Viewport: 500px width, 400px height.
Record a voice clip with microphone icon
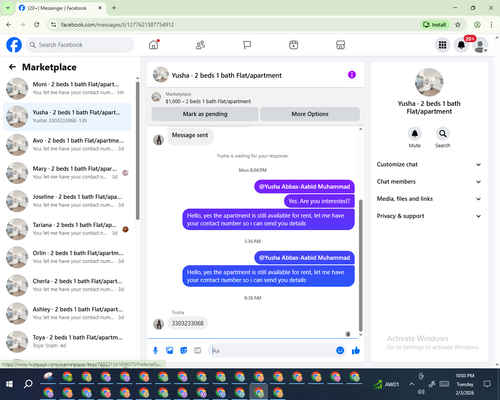(x=155, y=350)
